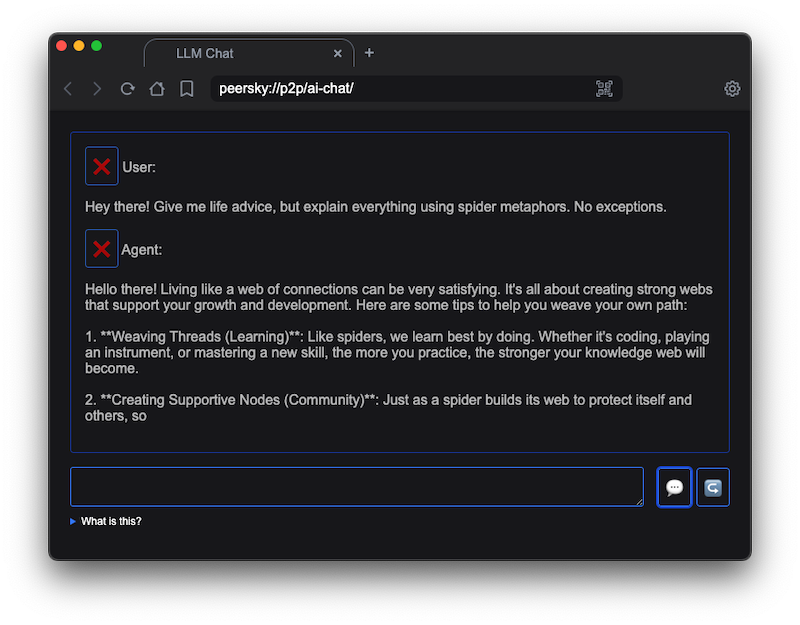Viewport: 800px width, 625px height.
Task: Click the "Agent:" label
Action: [x=141, y=250]
